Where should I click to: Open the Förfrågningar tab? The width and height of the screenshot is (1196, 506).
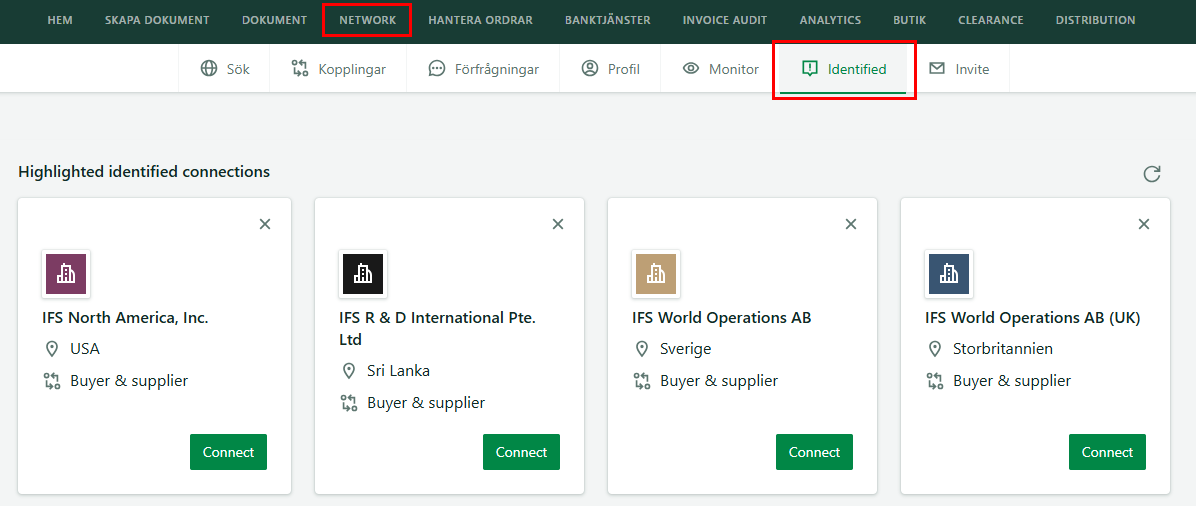click(484, 69)
